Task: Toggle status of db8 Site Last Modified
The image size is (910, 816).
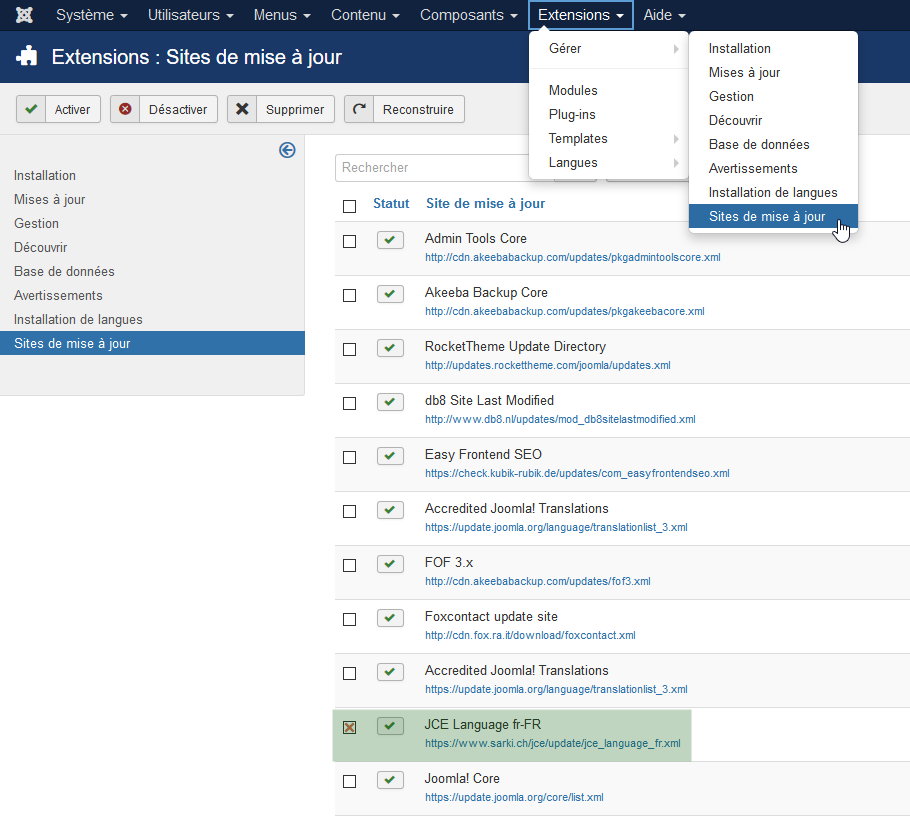Action: 390,402
